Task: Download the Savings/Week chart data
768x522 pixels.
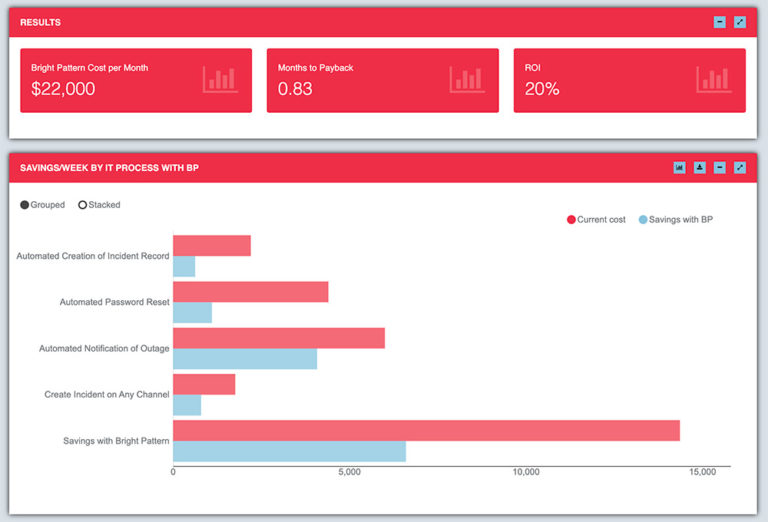Action: point(699,167)
